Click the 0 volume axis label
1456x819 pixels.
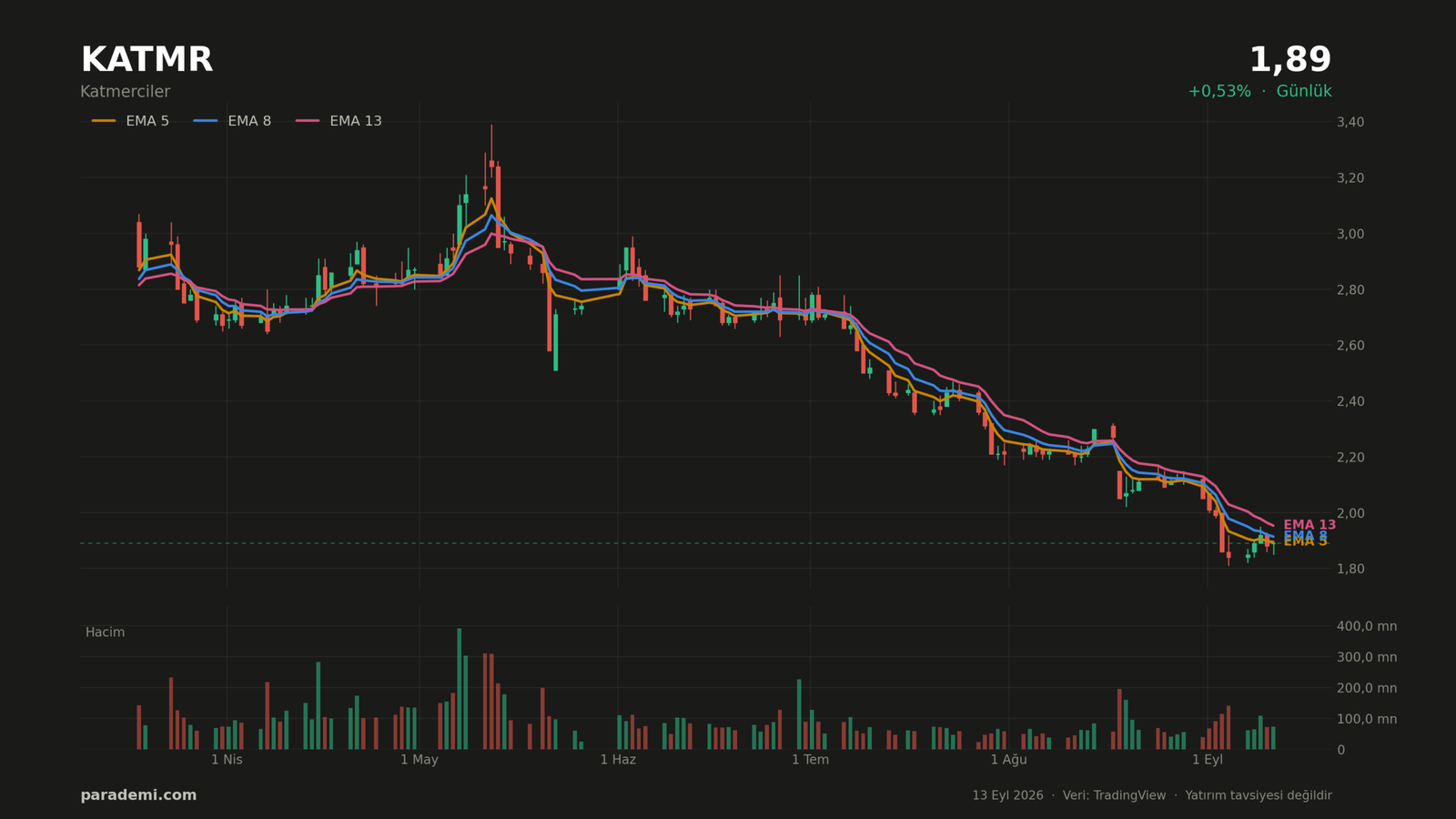pos(1340,750)
